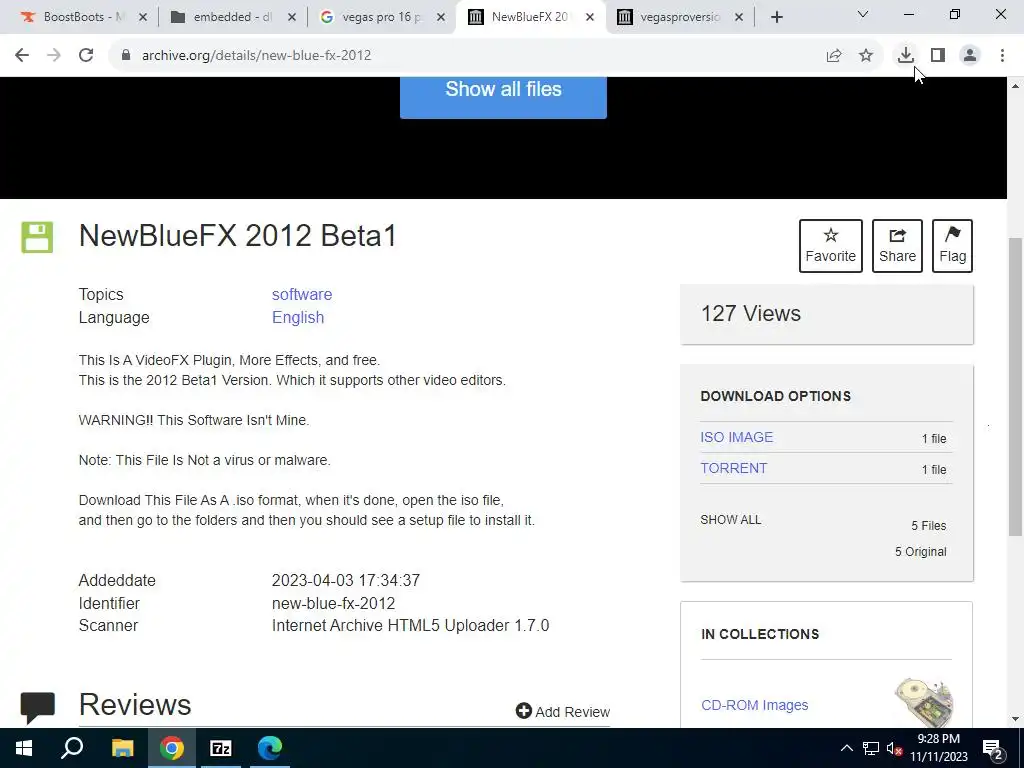The image size is (1024, 768).
Task: Reload the archive.org page
Action: (86, 56)
